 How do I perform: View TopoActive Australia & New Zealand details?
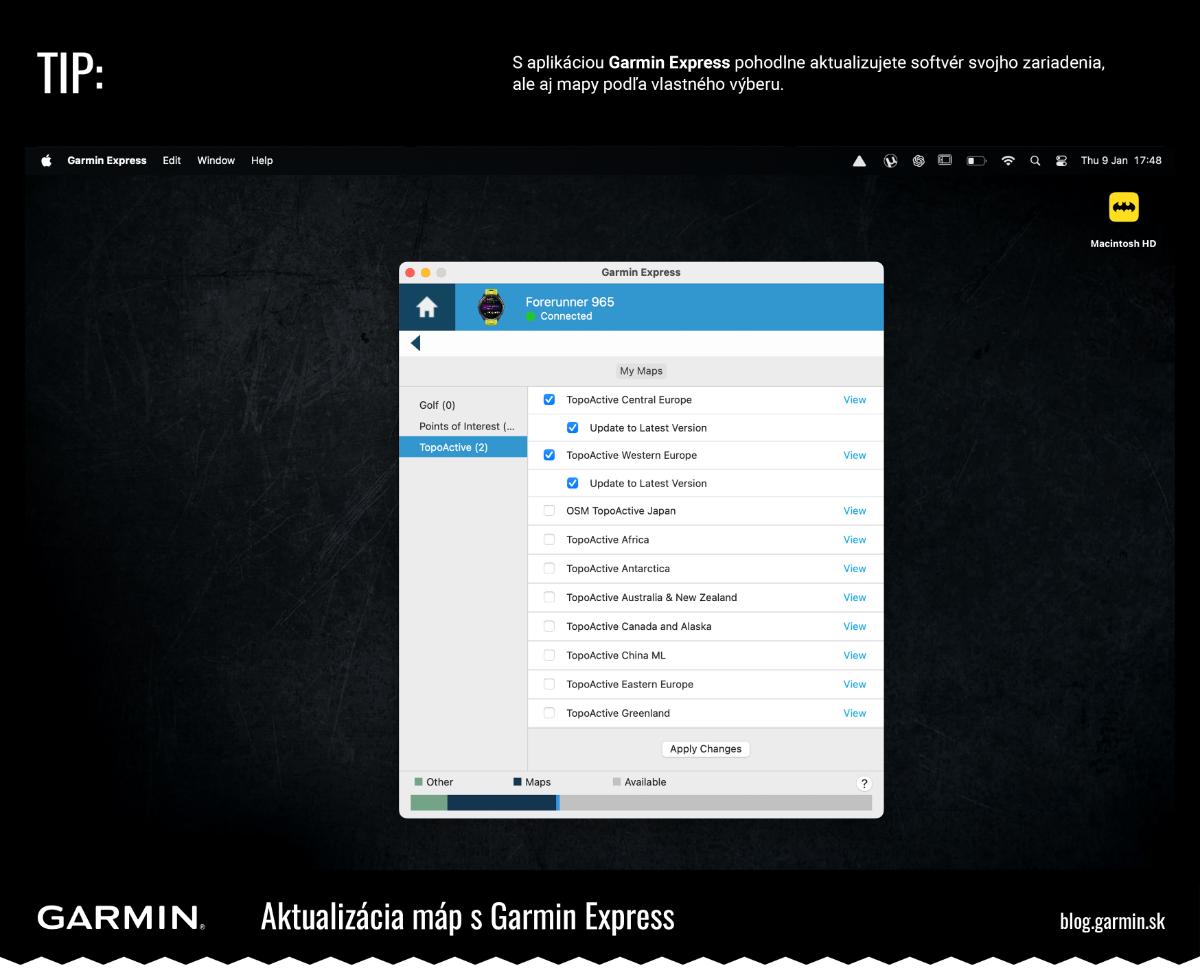click(x=855, y=598)
